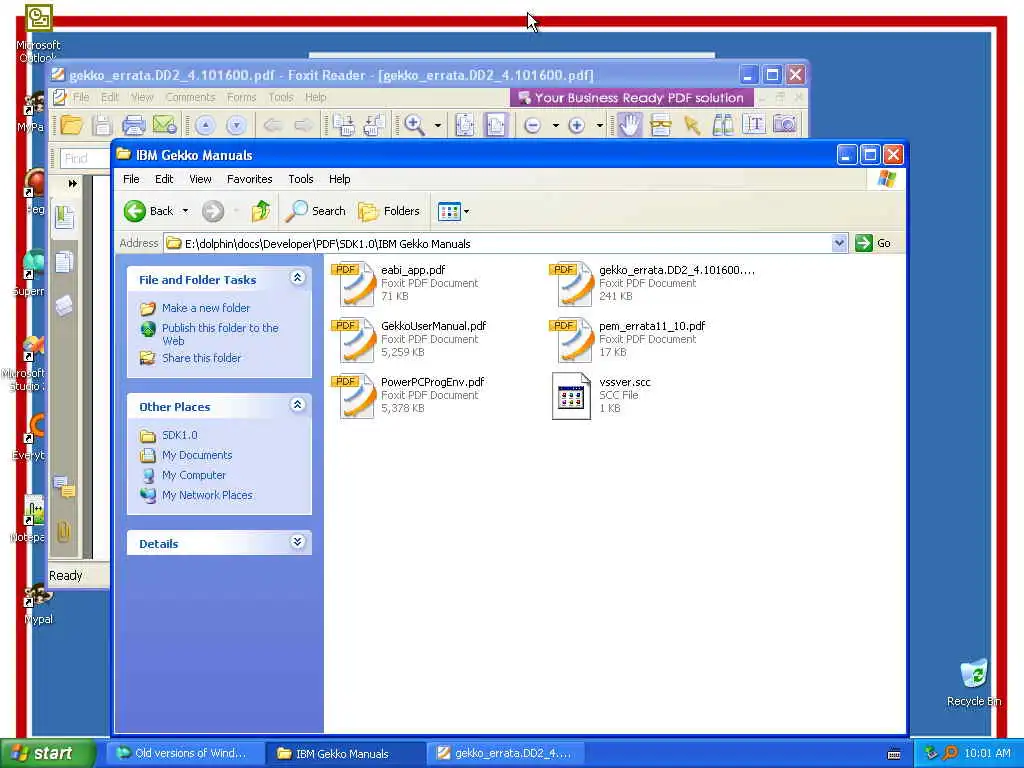This screenshot has height=768, width=1024.
Task: Open My Documents in Other Places
Action: coord(197,455)
